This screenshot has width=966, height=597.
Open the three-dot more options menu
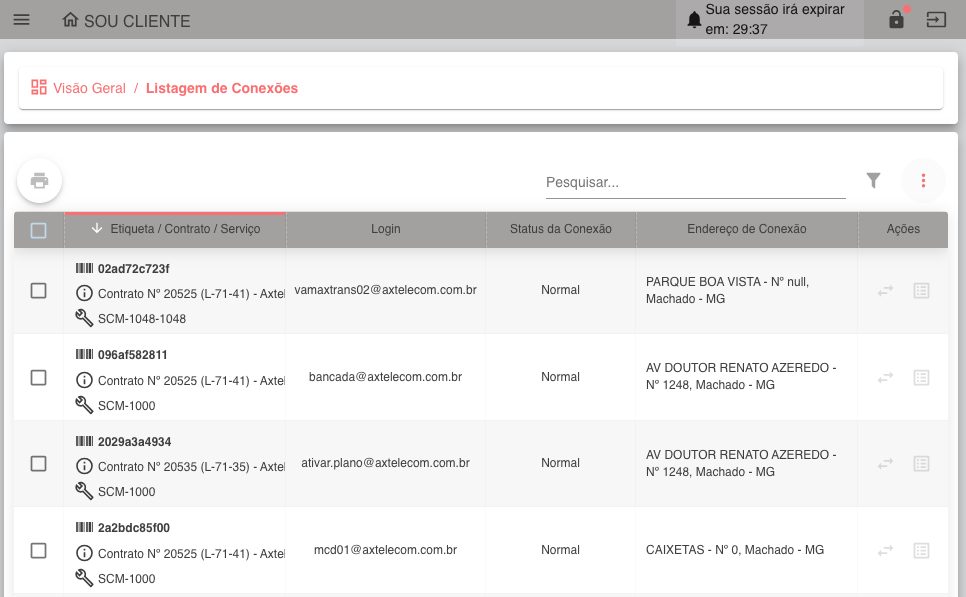(x=923, y=181)
